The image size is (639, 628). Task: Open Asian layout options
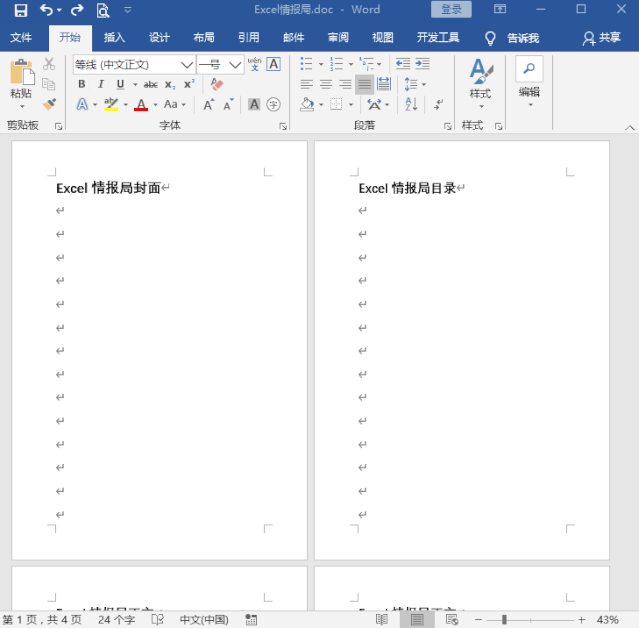tap(377, 105)
